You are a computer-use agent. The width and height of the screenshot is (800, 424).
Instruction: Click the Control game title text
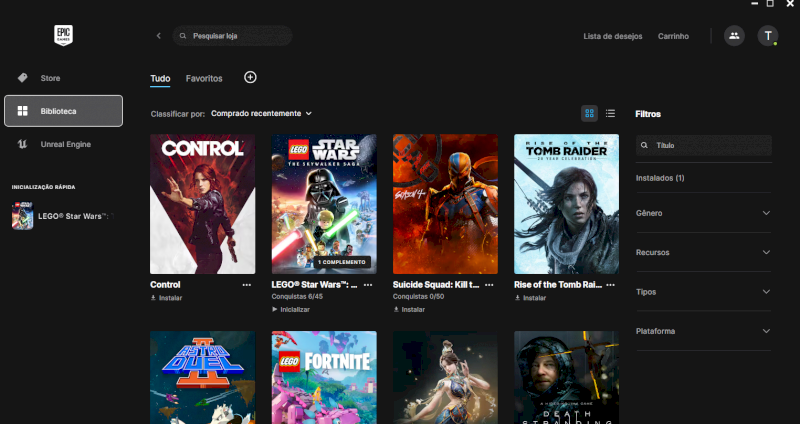tap(165, 285)
